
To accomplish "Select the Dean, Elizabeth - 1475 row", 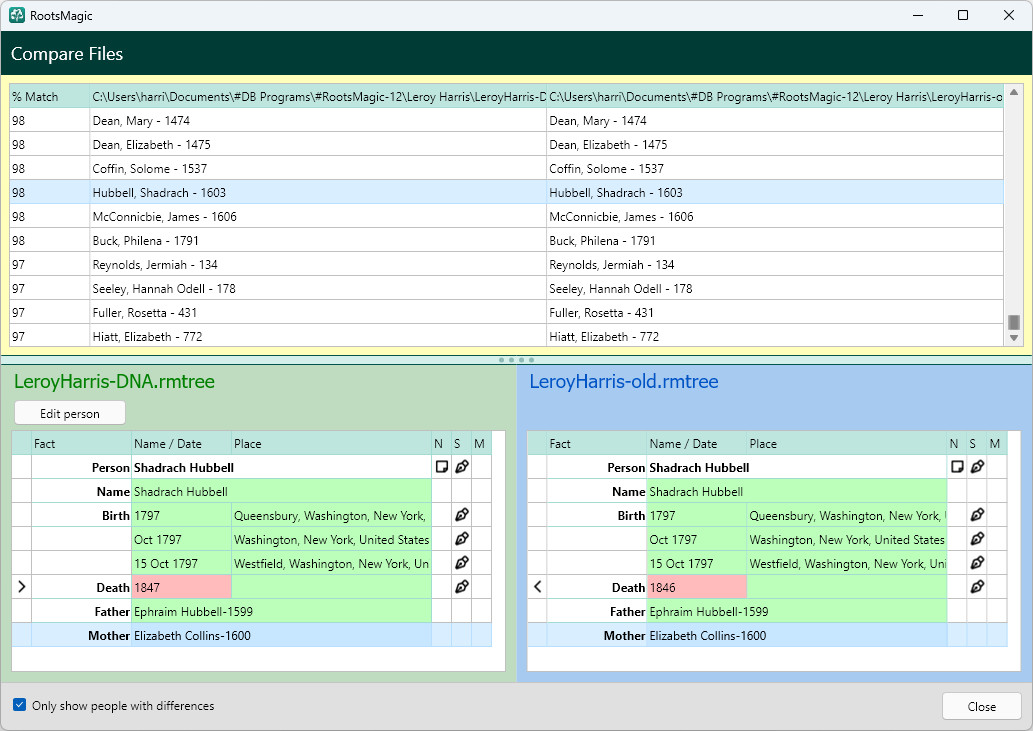I will click(507, 144).
